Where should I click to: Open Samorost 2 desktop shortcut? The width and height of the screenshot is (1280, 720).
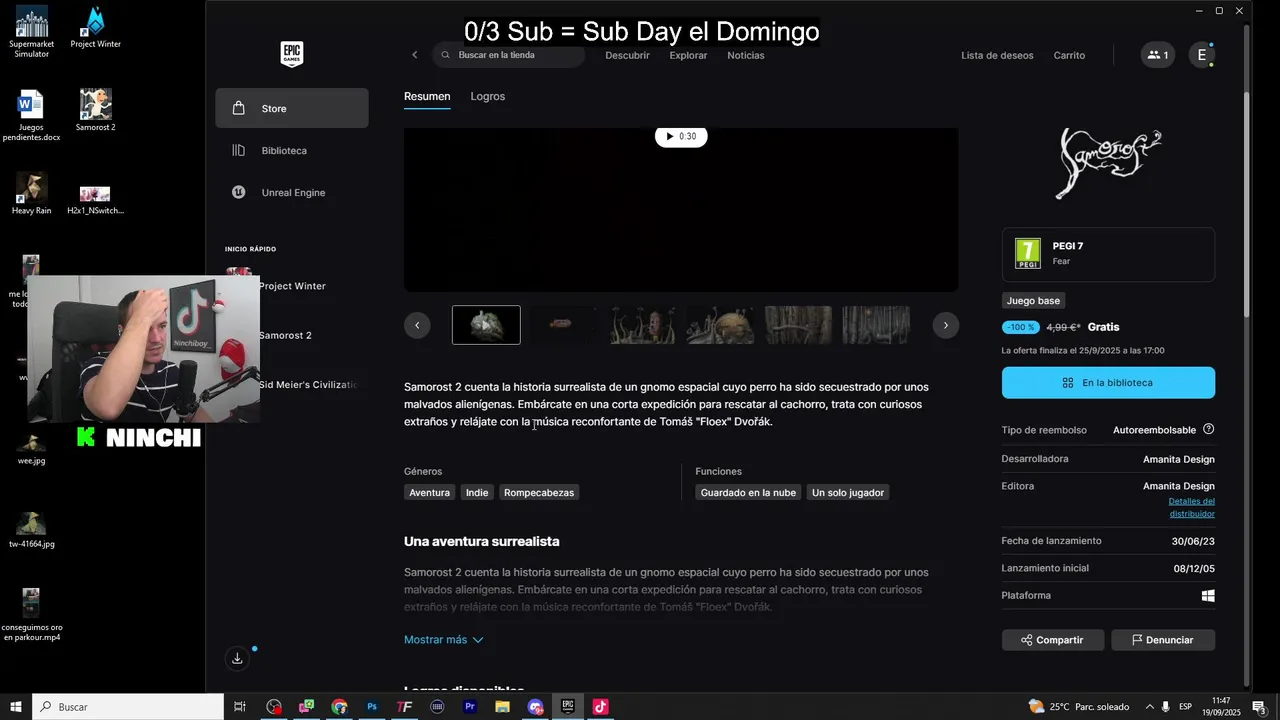click(x=95, y=110)
